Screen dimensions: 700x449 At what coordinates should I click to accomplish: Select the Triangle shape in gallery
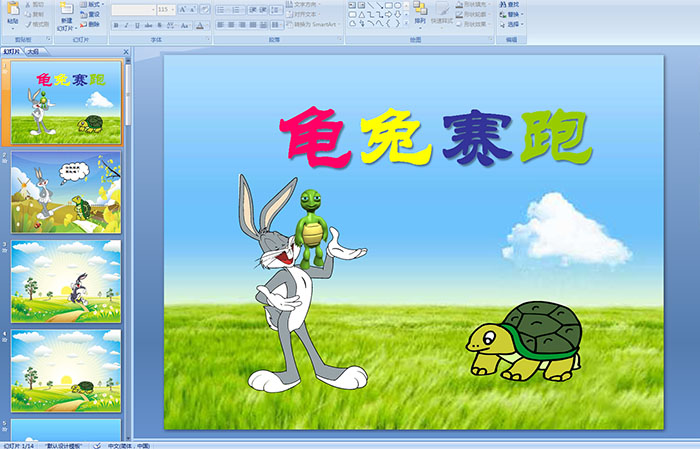tap(362, 15)
